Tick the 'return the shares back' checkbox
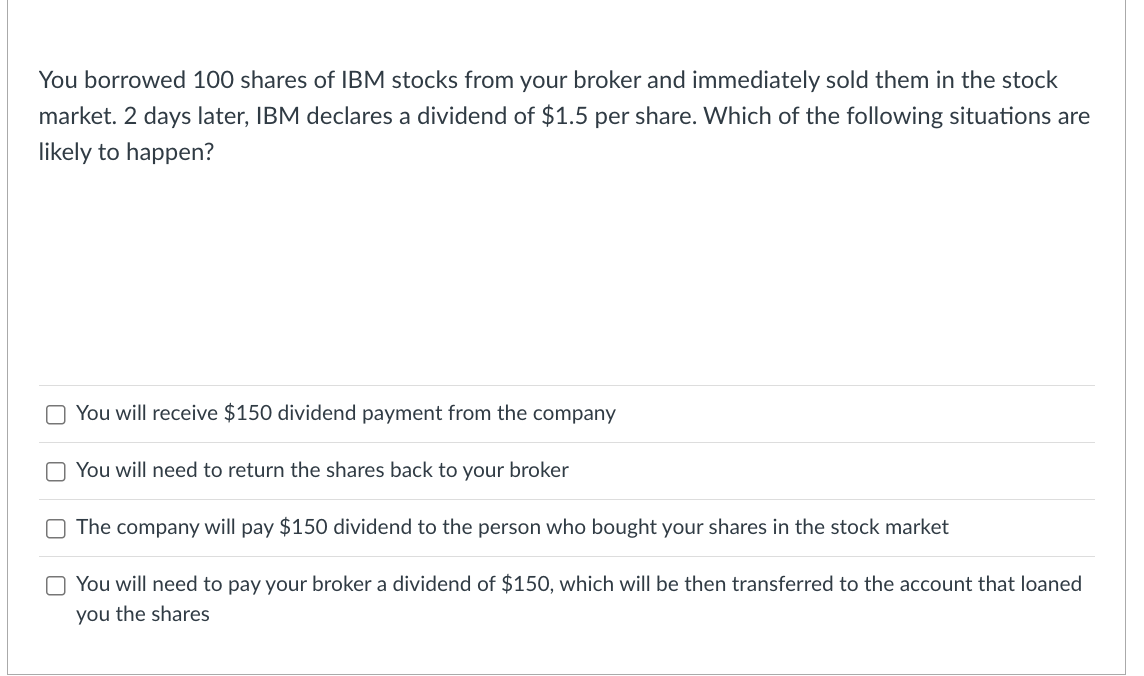The width and height of the screenshot is (1144, 676). [55, 472]
